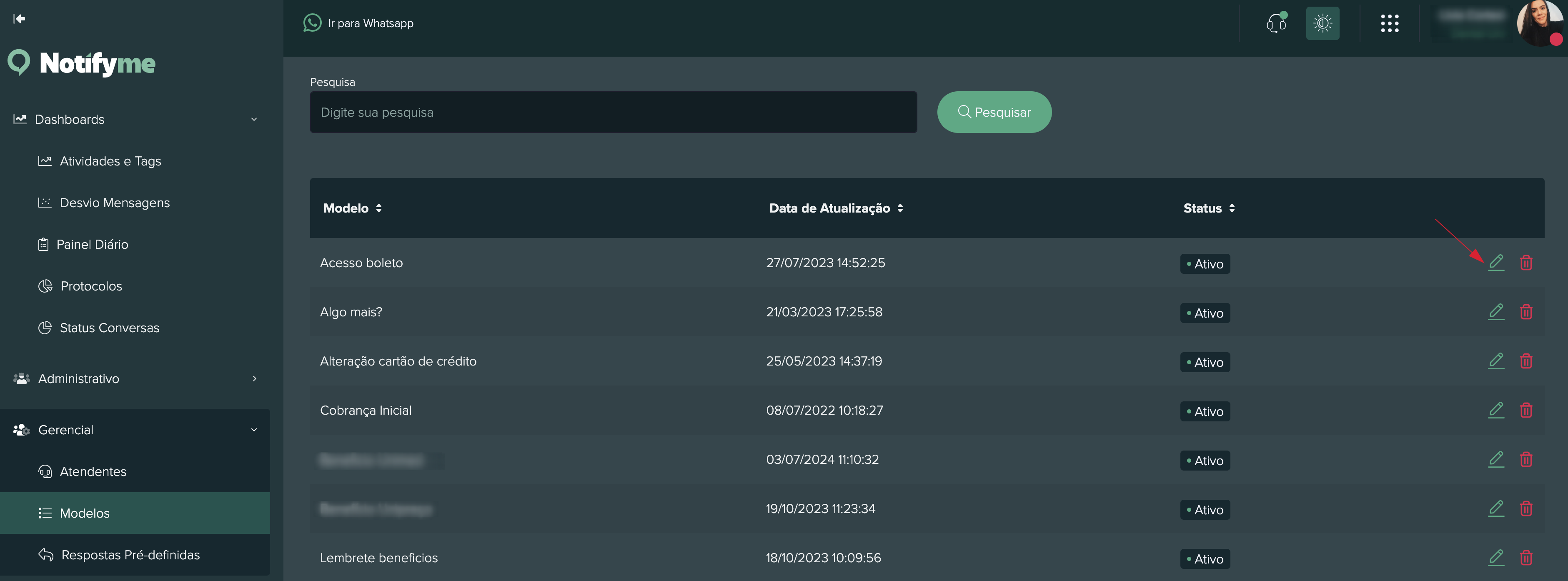Viewport: 1568px width, 581px height.
Task: Delete the Algo mais? model
Action: (1525, 312)
